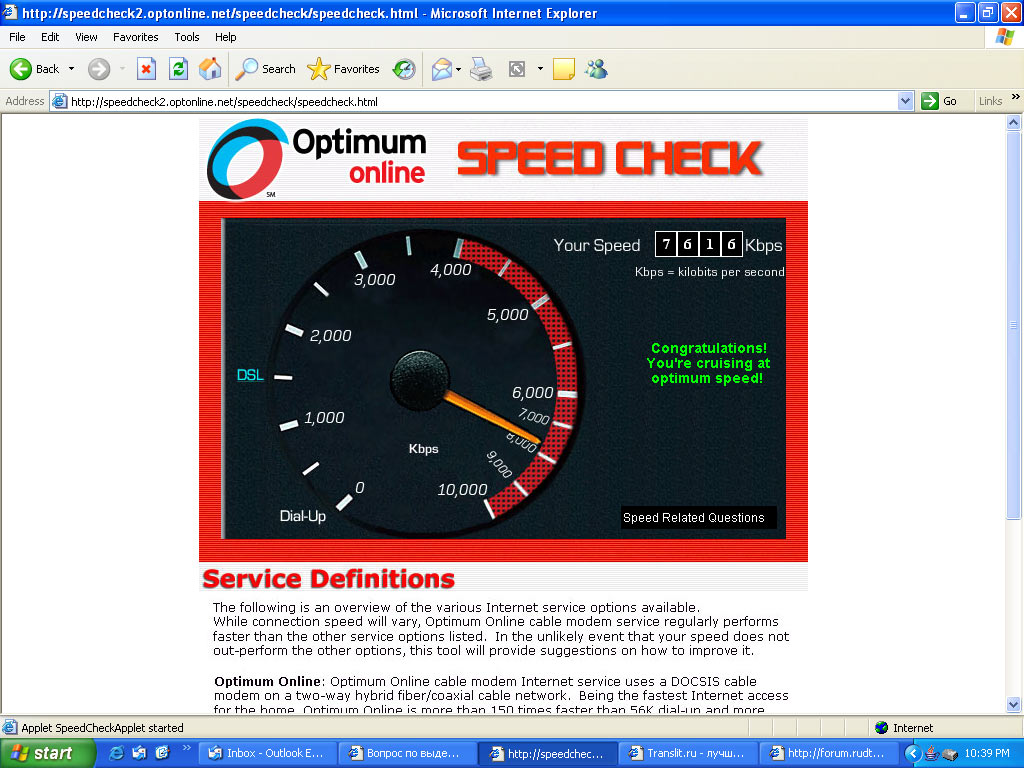This screenshot has width=1024, height=768.
Task: Open the Favorites menu in the menu bar
Action: [x=135, y=37]
